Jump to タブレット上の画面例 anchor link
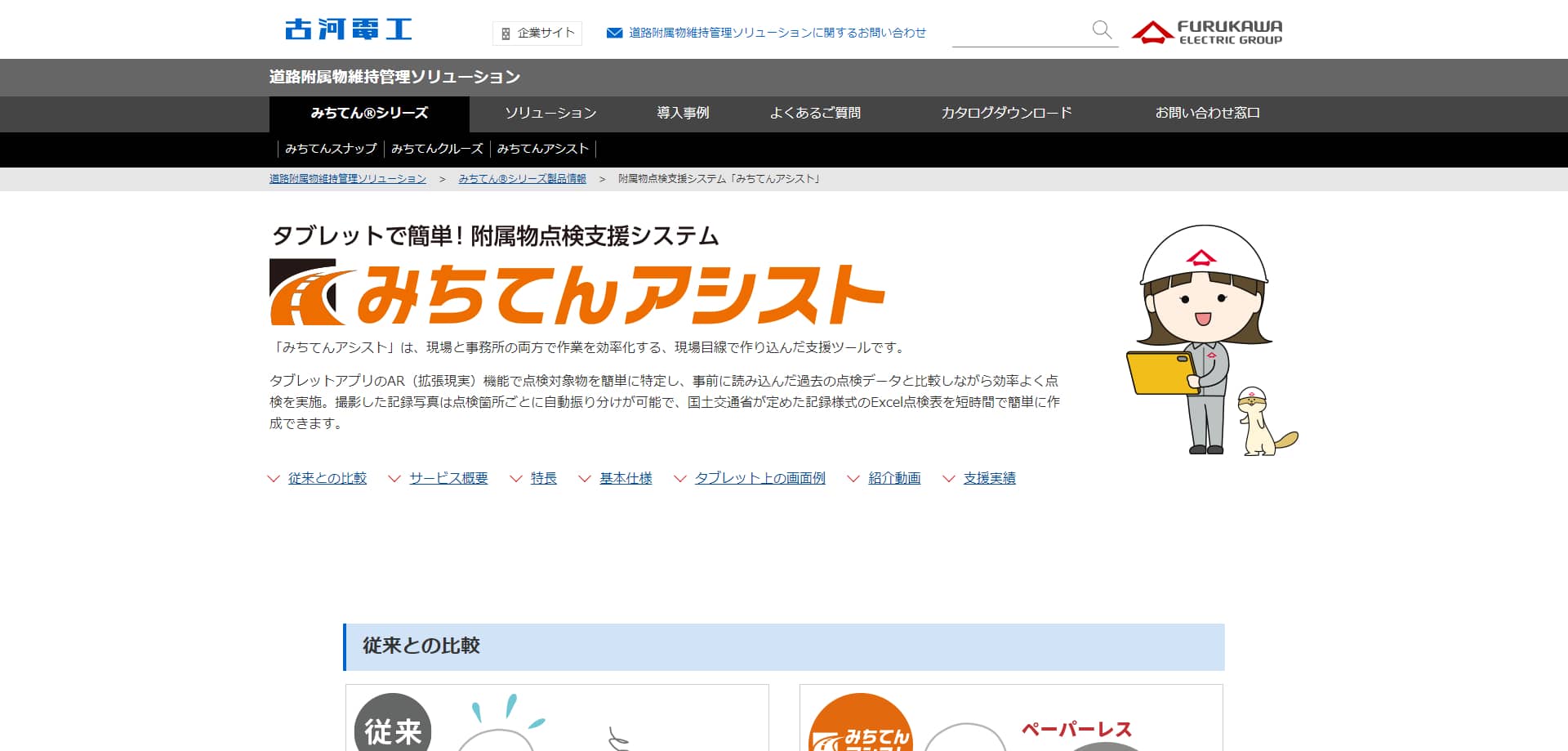Screen dimensions: 1568x751 point(760,479)
